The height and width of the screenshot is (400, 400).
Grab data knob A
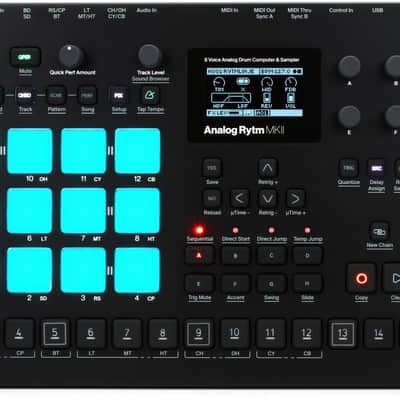(349, 67)
